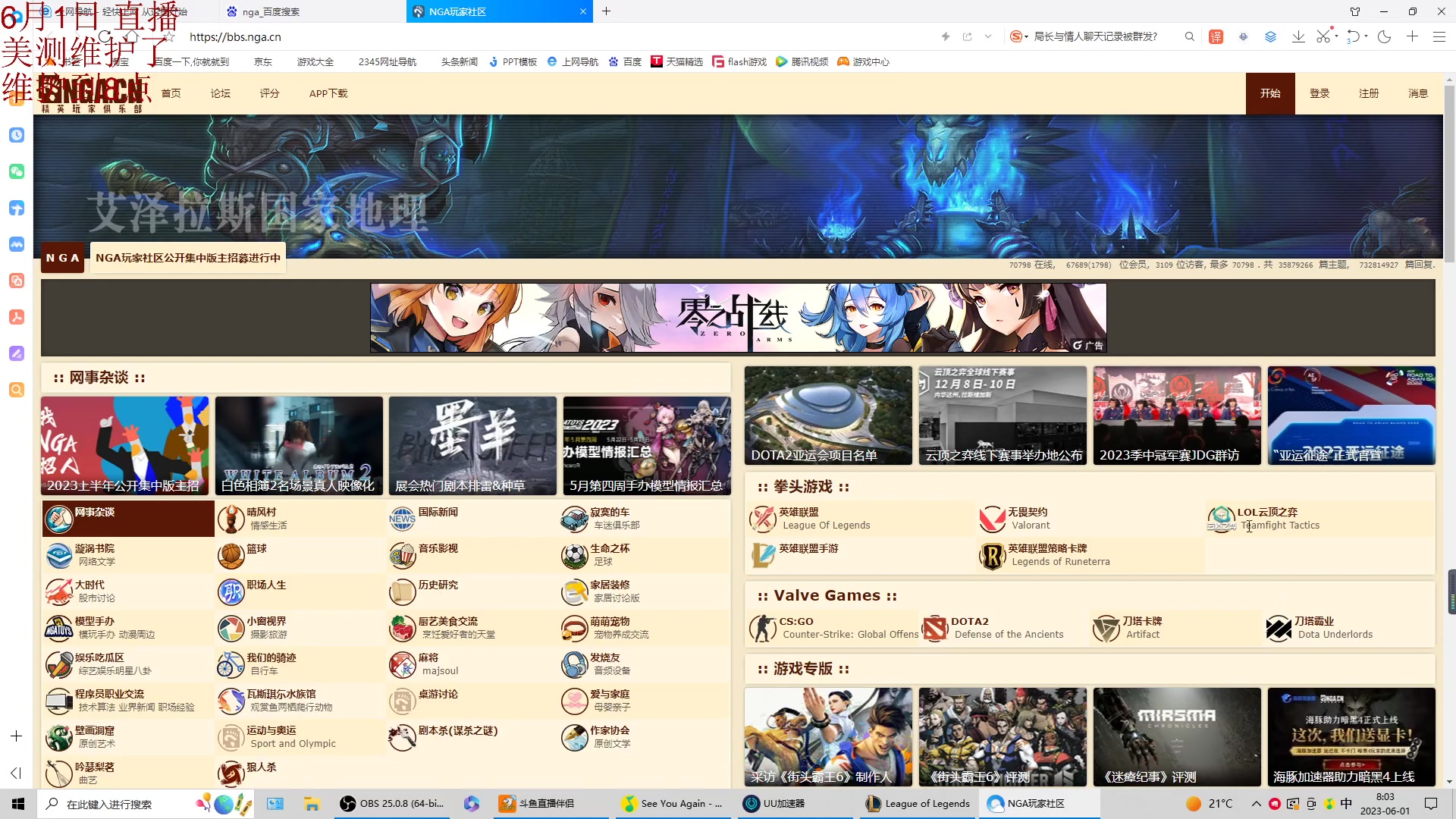Open OBS 25.0.8 in the taskbar
This screenshot has height=819, width=1456.
(393, 803)
